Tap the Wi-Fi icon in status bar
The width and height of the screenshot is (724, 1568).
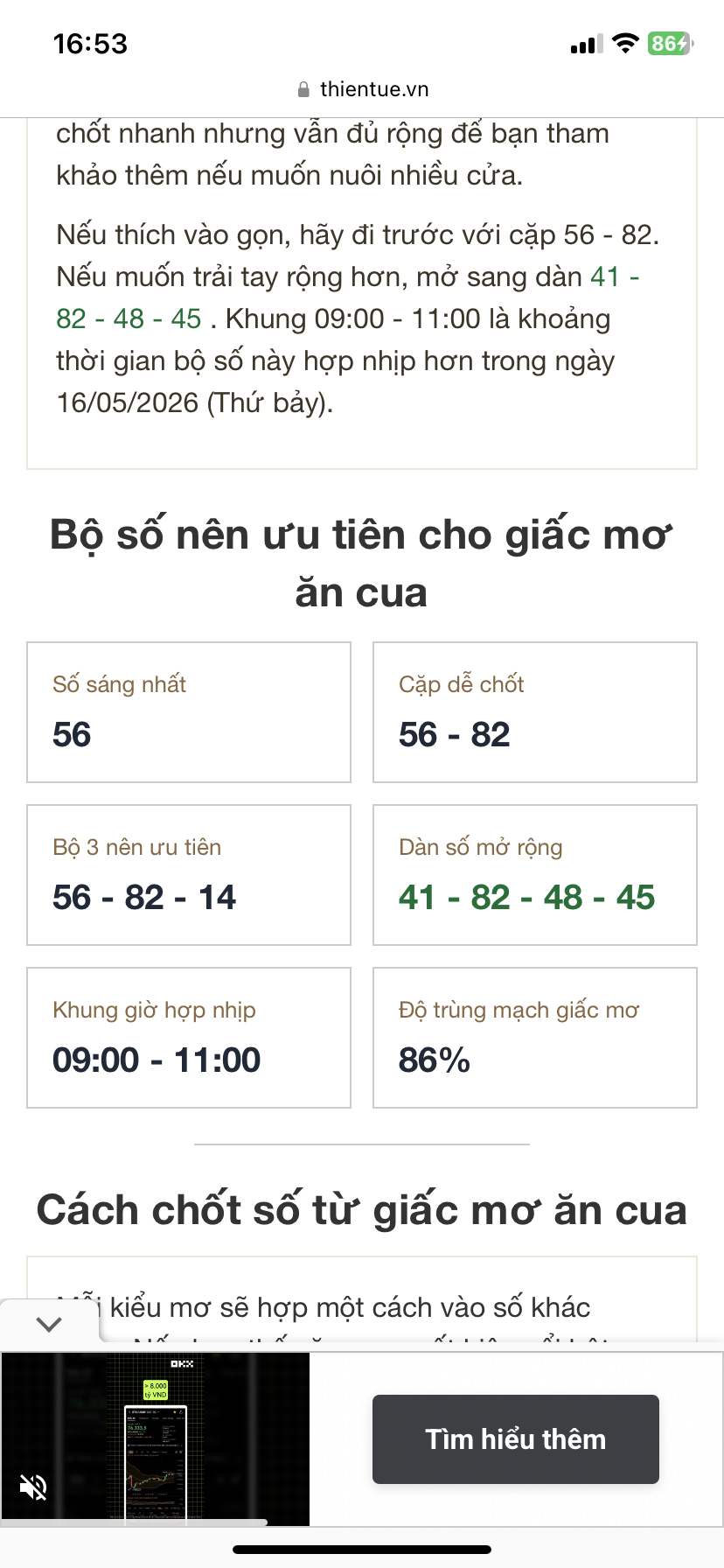tap(625, 43)
